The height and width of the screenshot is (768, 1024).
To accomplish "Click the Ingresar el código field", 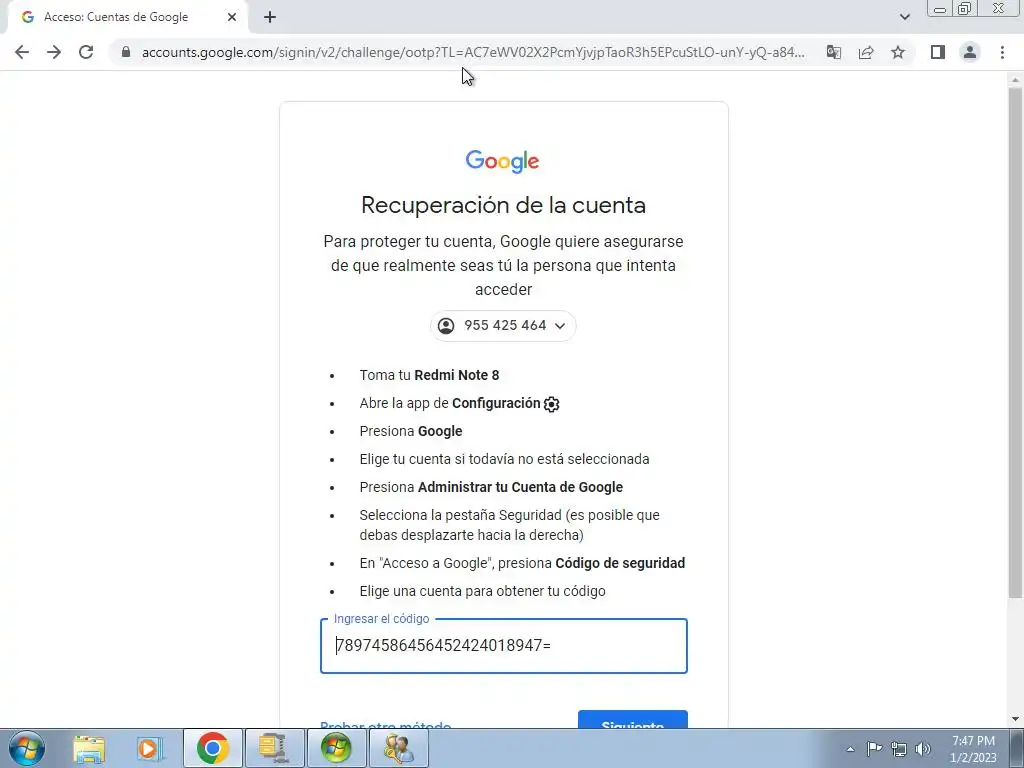I will 504,646.
